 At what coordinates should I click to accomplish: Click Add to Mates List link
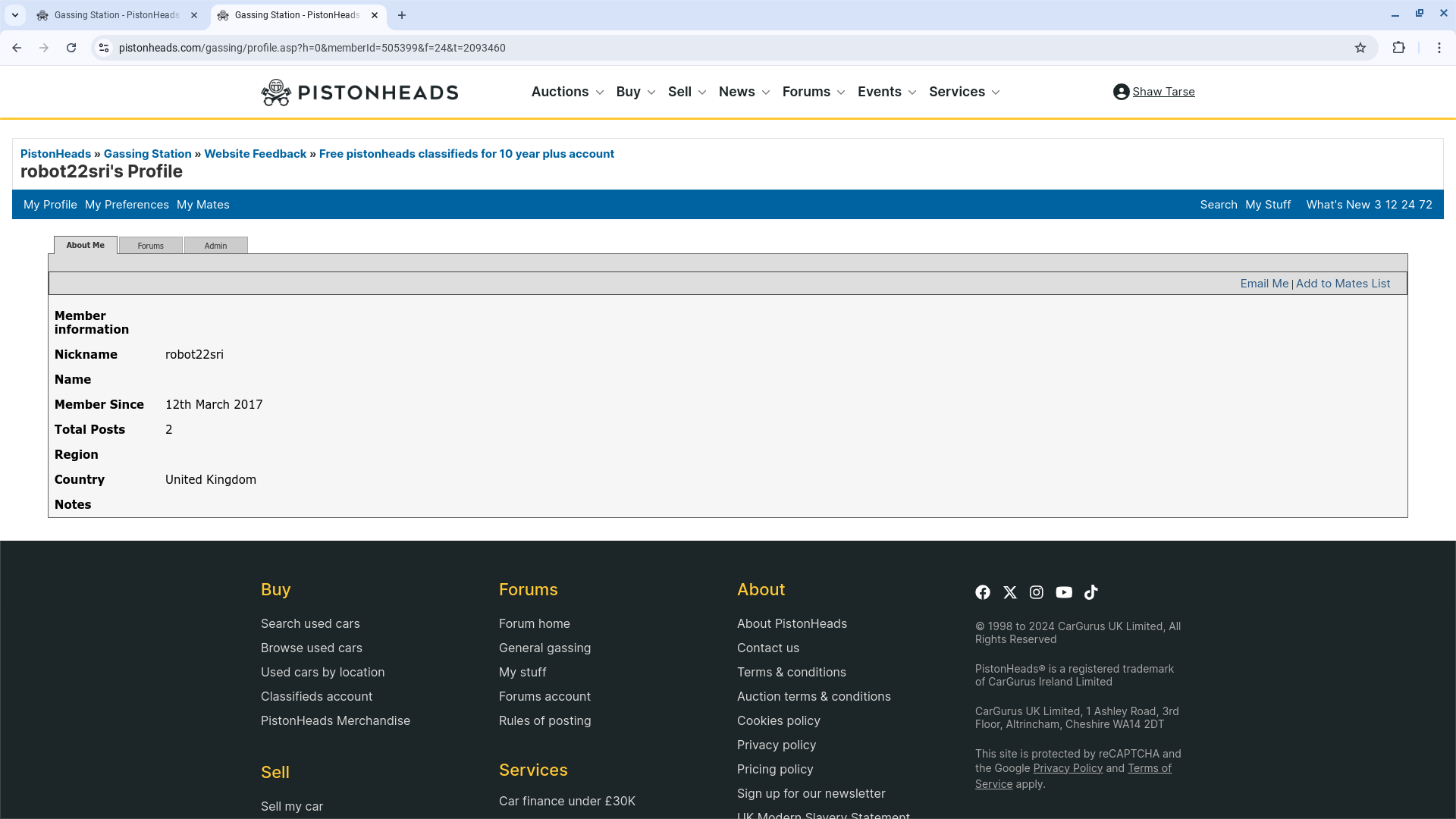(1343, 284)
